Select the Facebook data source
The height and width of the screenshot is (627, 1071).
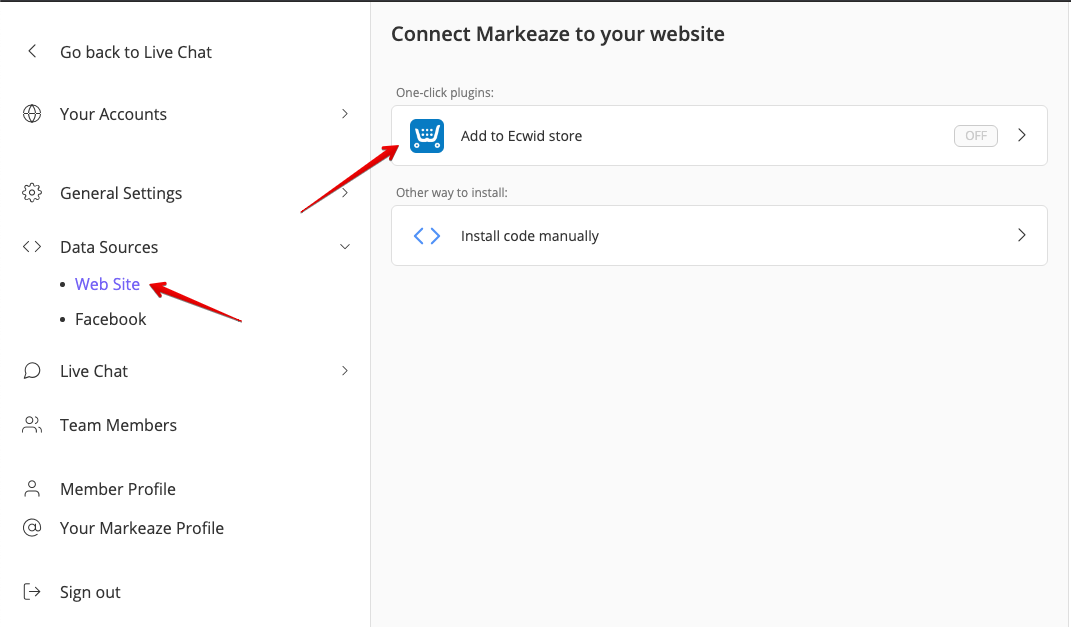point(111,319)
